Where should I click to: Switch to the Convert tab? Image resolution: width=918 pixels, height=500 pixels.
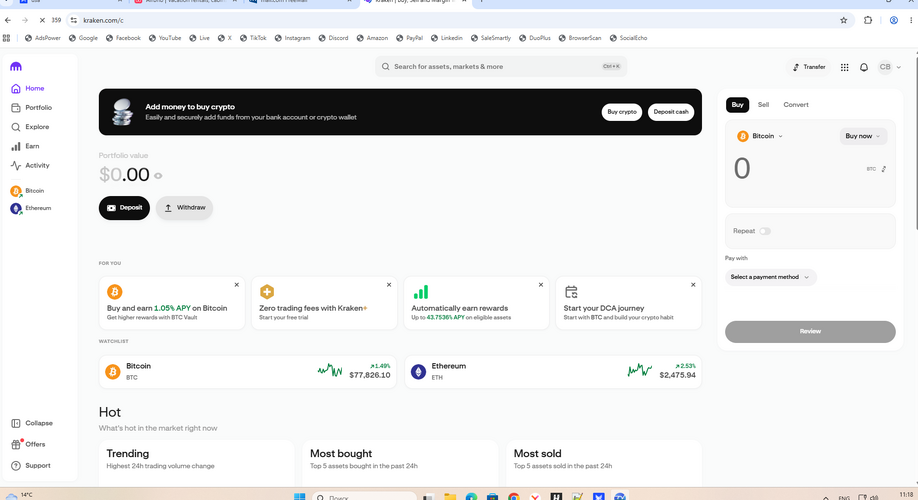tap(796, 105)
